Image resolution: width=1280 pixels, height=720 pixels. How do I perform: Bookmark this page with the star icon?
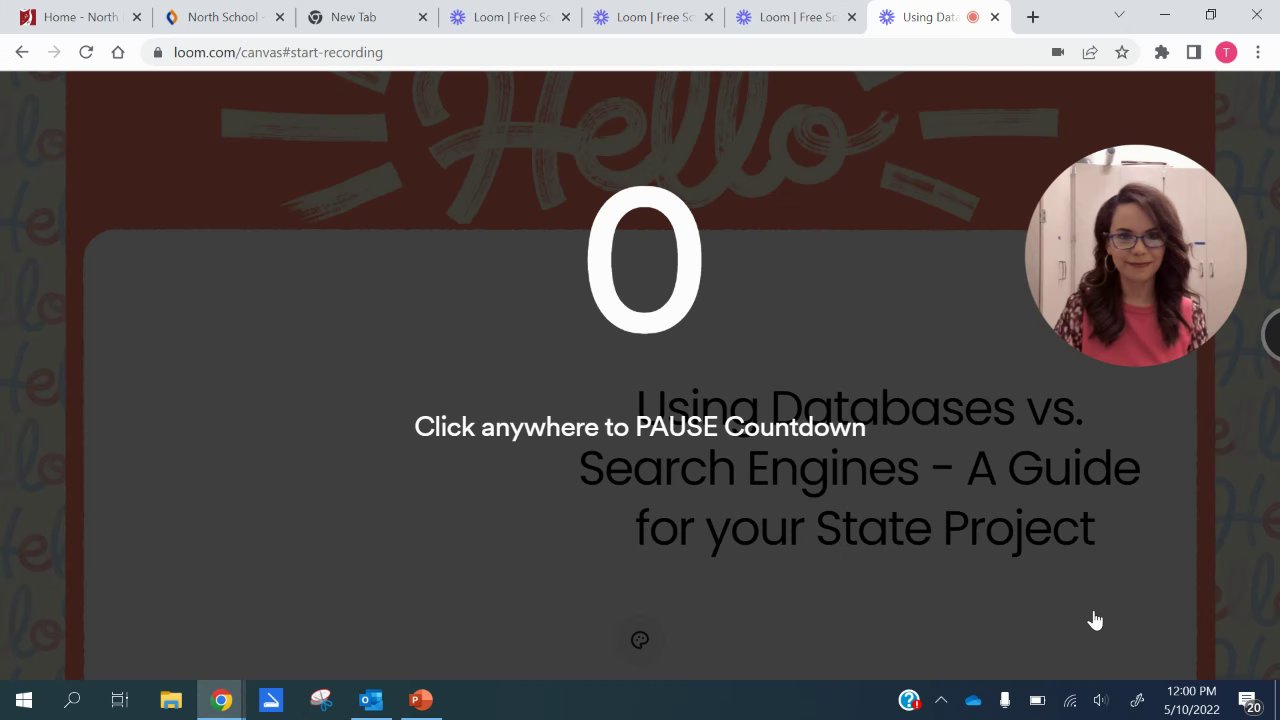(1122, 52)
